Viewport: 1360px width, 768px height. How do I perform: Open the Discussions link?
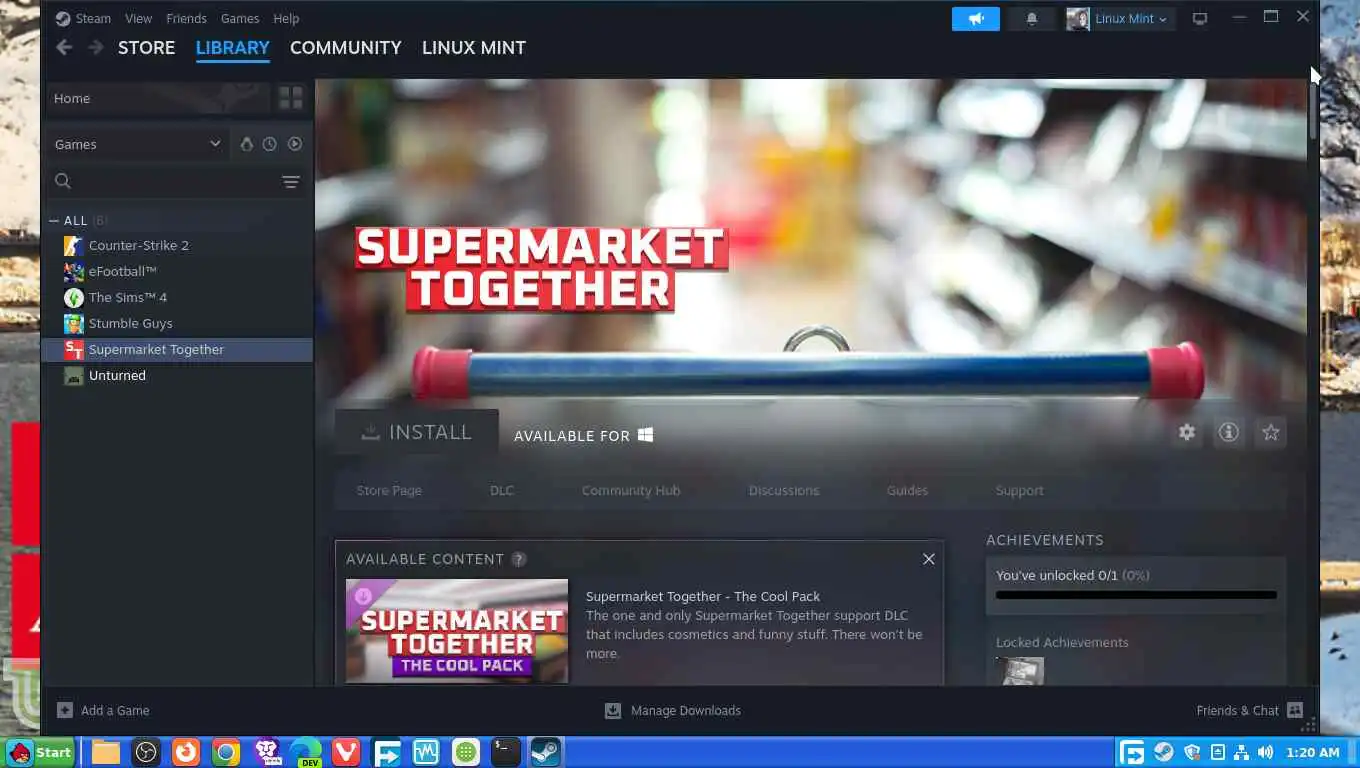(784, 490)
